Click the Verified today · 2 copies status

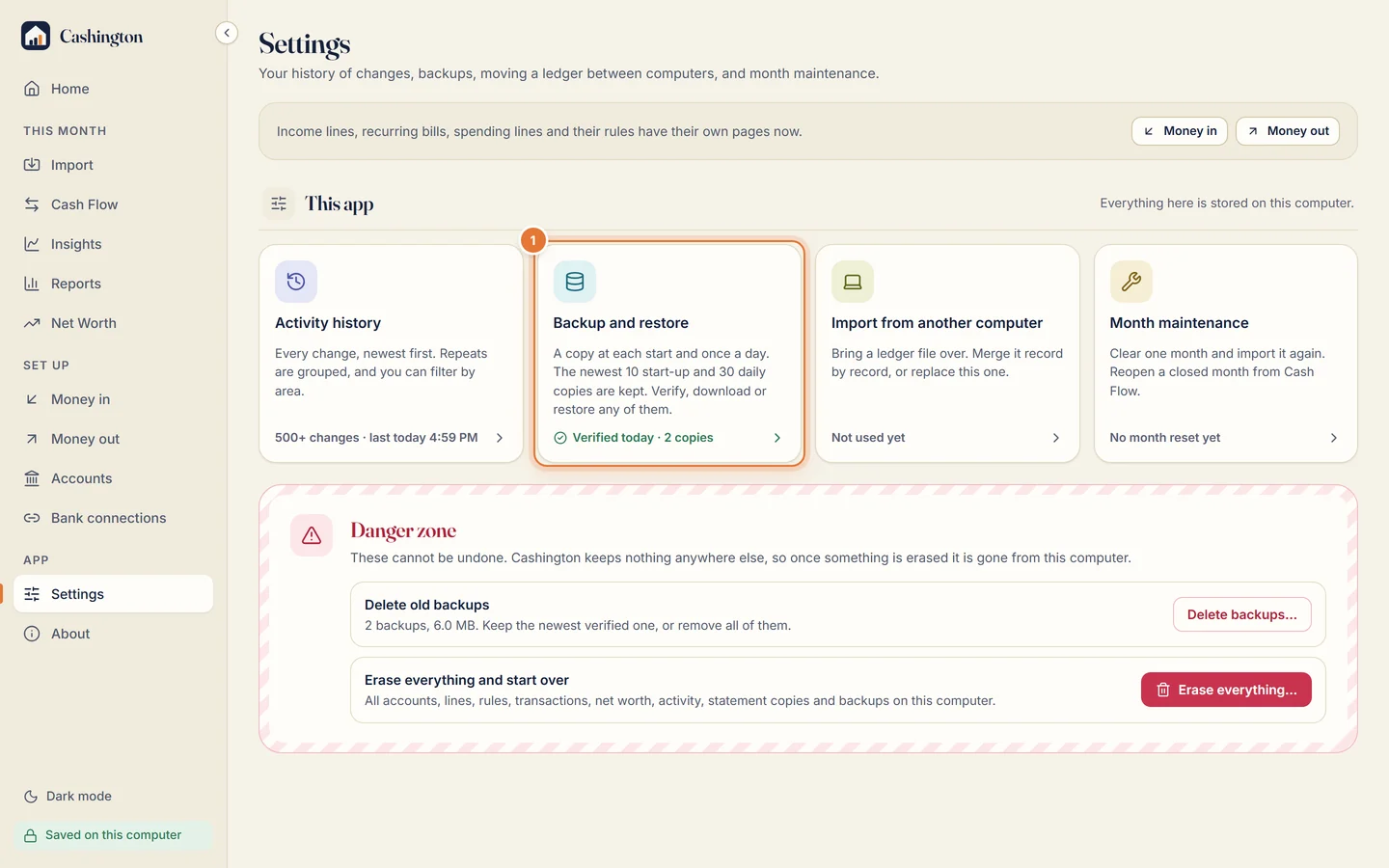(634, 438)
